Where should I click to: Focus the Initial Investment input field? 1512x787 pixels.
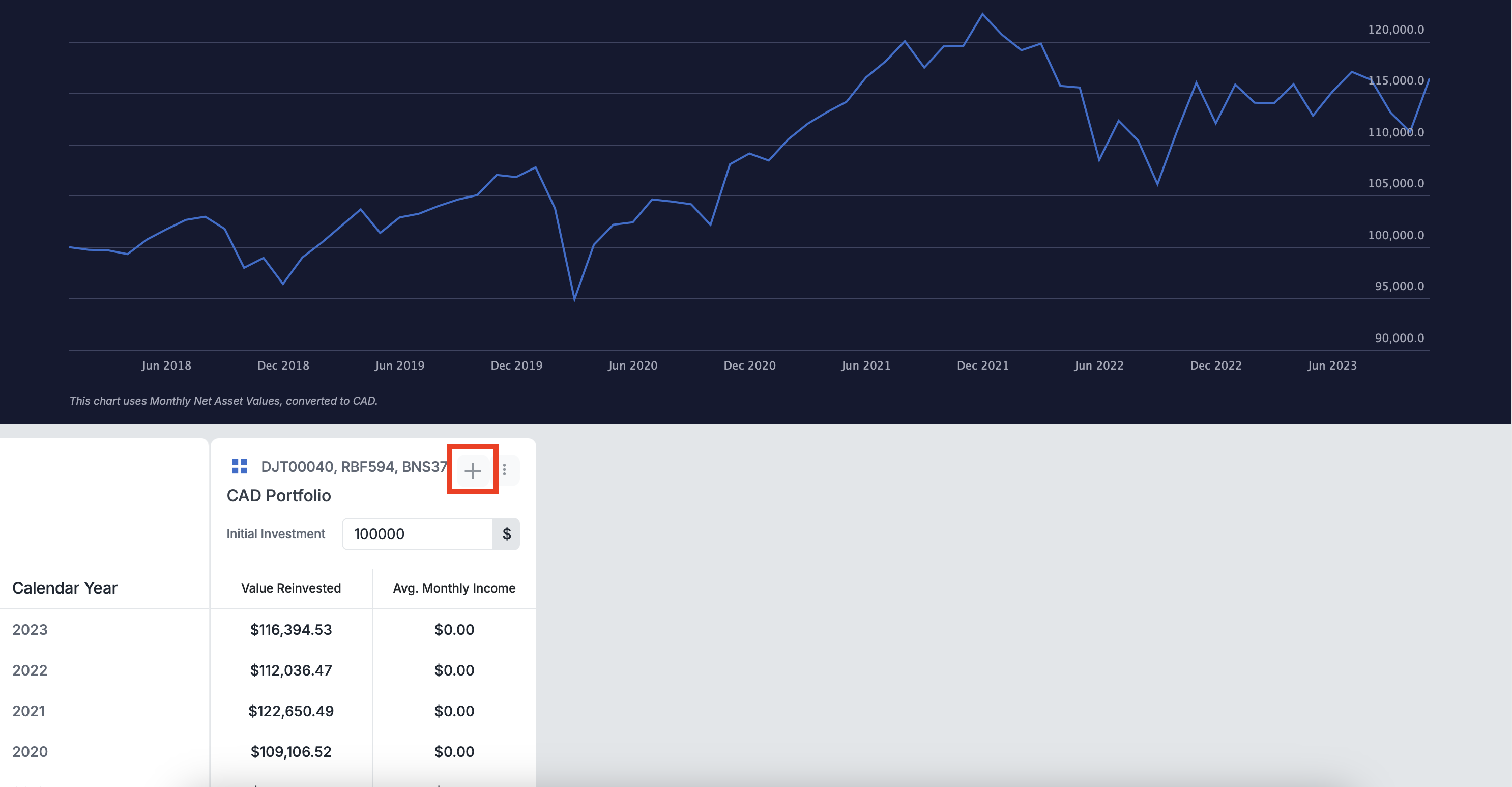tap(417, 534)
